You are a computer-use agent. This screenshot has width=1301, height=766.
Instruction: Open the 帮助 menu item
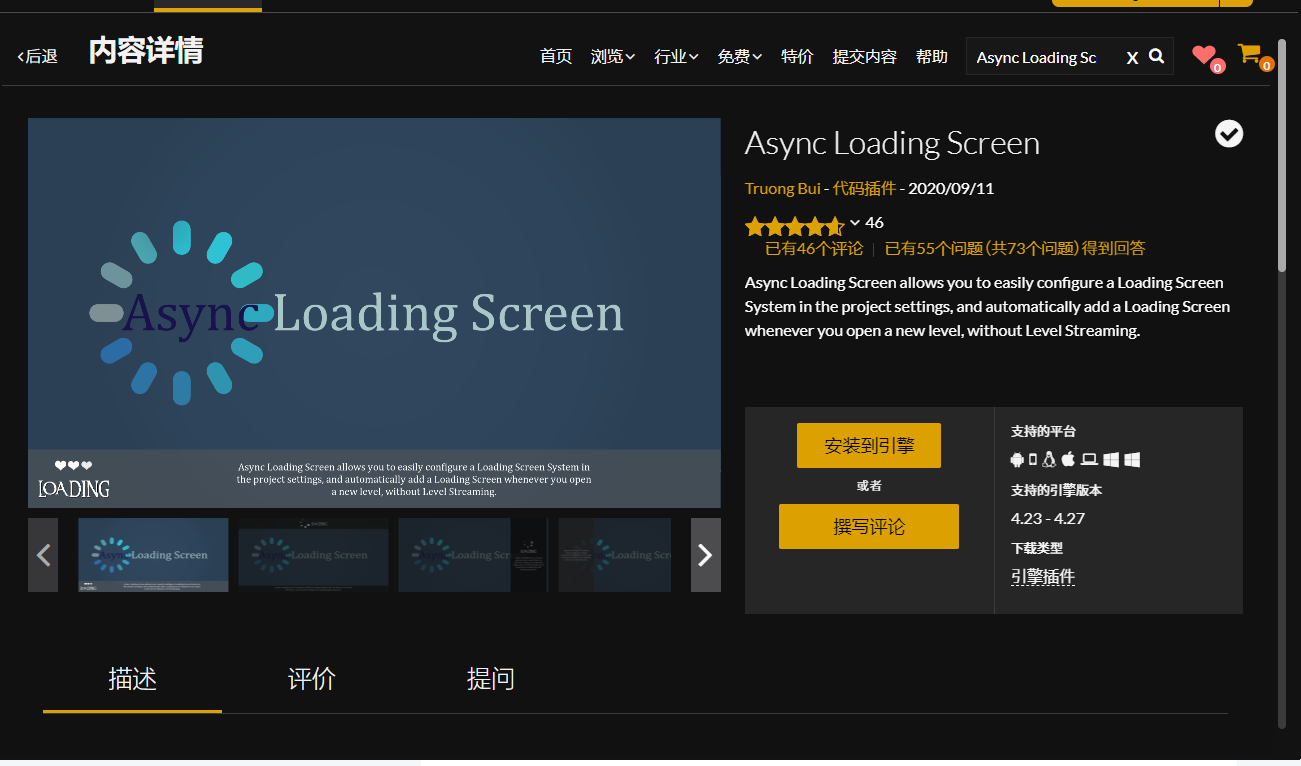[x=932, y=57]
